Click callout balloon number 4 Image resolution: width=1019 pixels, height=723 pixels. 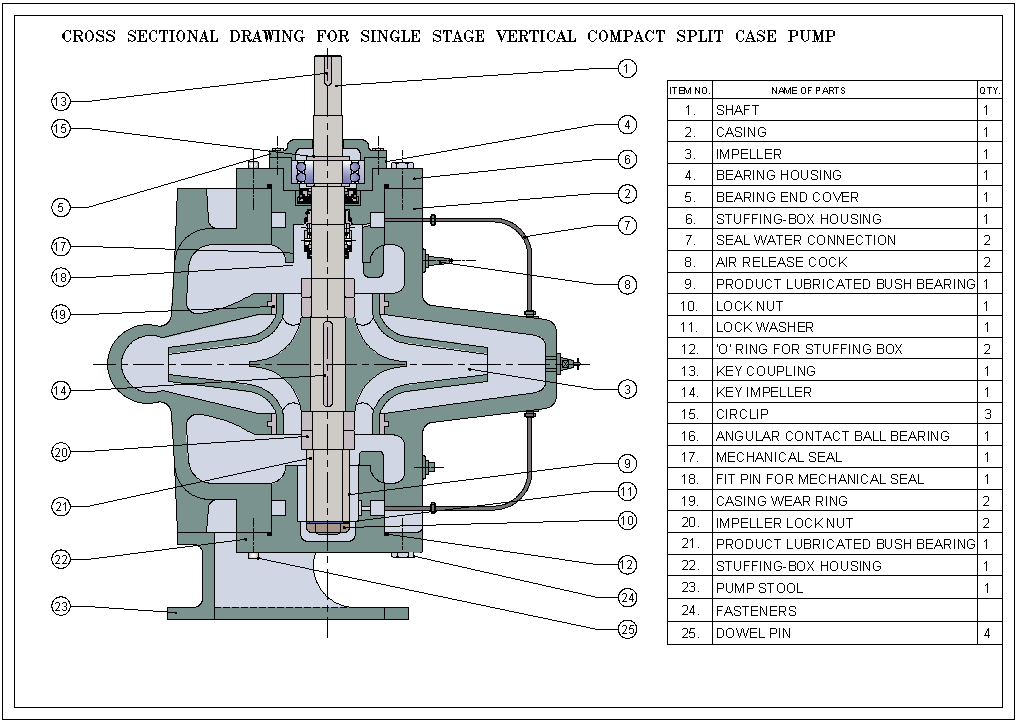626,124
